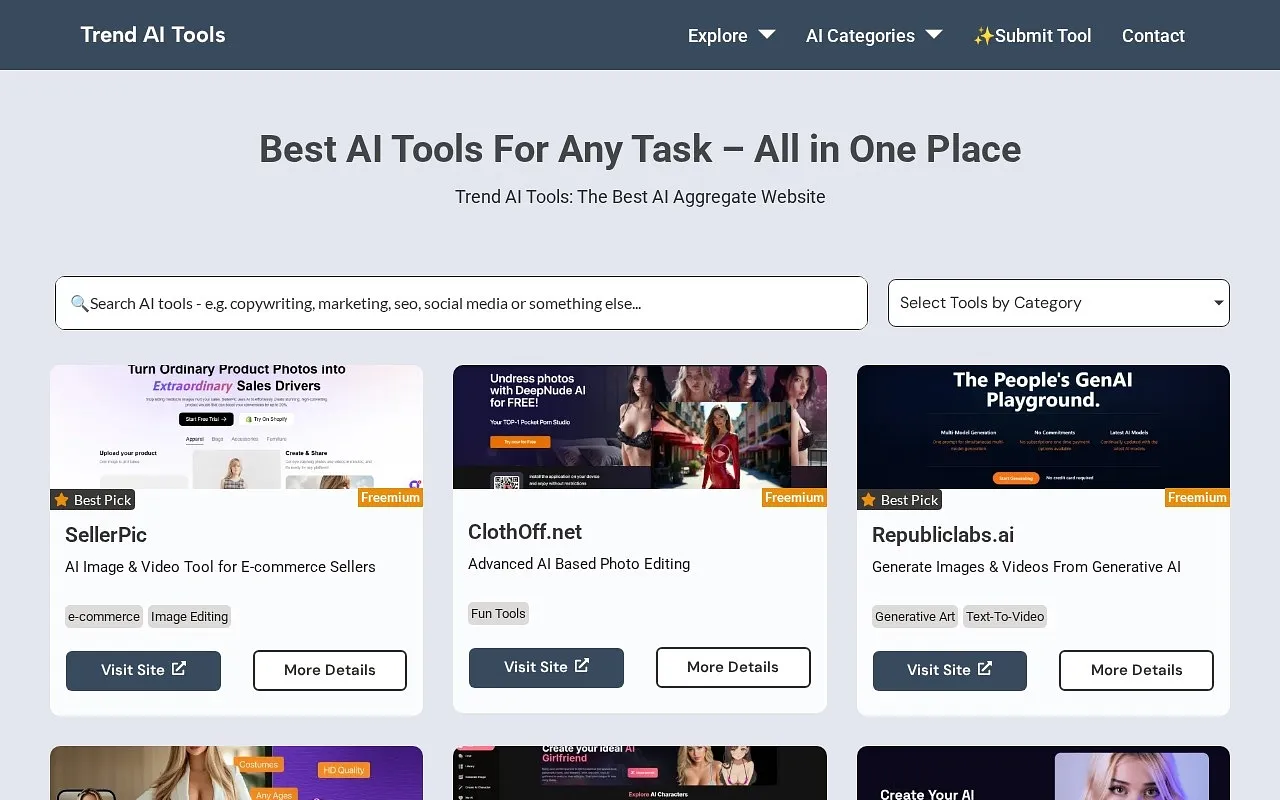Viewport: 1280px width, 800px height.
Task: Open second-row thumbnail Create Your AI
Action: pyautogui.click(x=1043, y=773)
